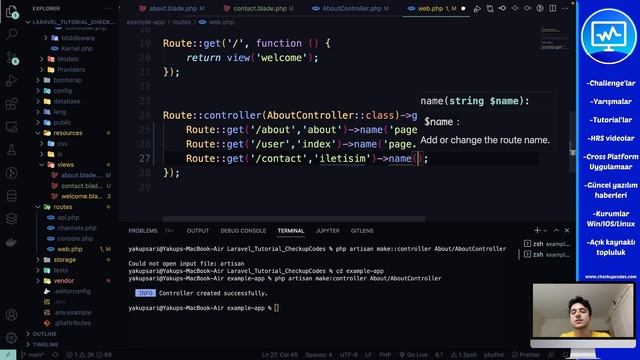Open the DEBUG CONSOLE panel tab
The image size is (640, 360).
coord(243,231)
